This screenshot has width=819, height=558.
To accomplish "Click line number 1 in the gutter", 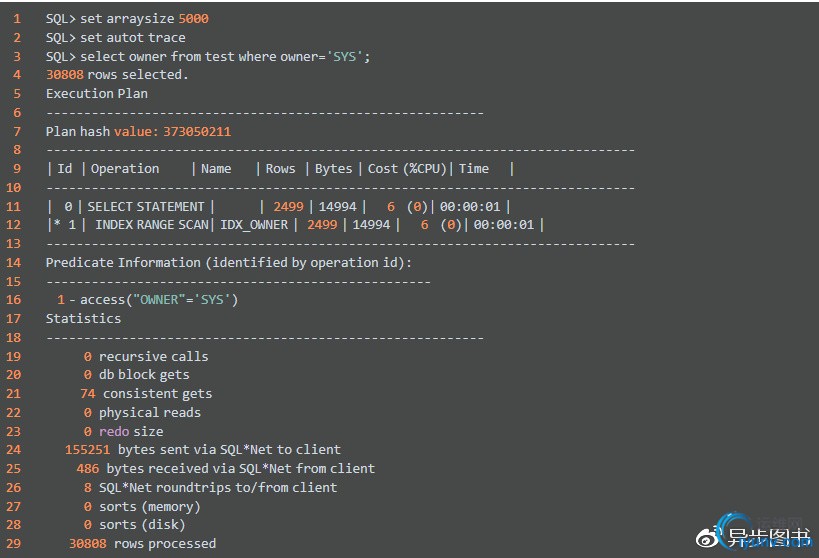I will click(17, 18).
